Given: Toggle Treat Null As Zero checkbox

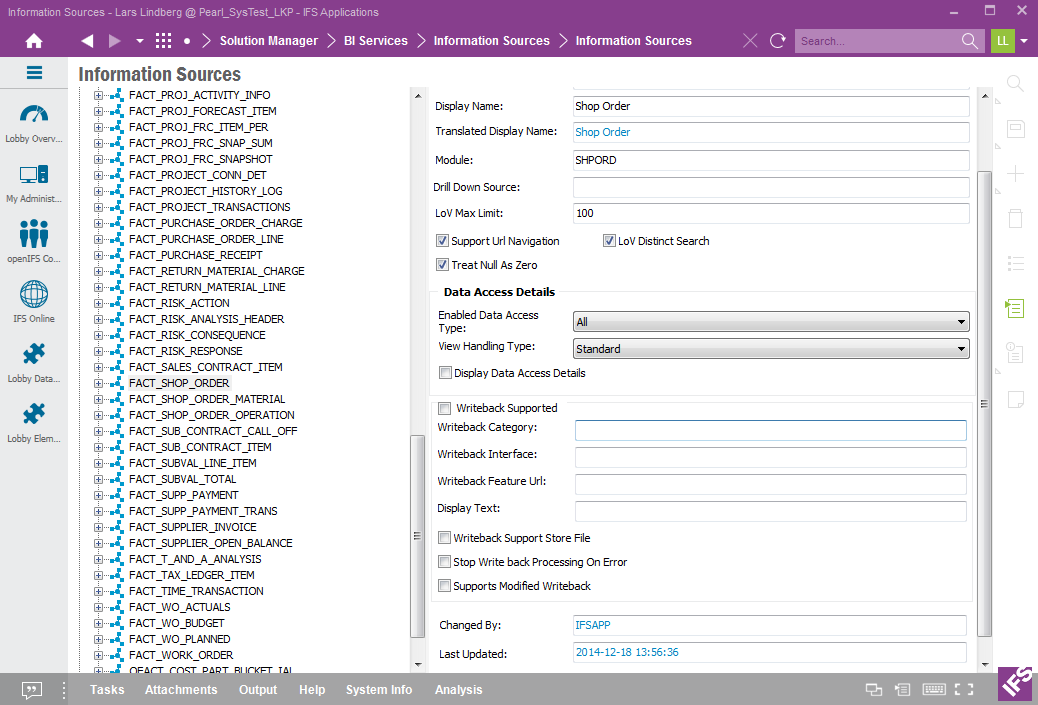Looking at the screenshot, I should point(442,265).
